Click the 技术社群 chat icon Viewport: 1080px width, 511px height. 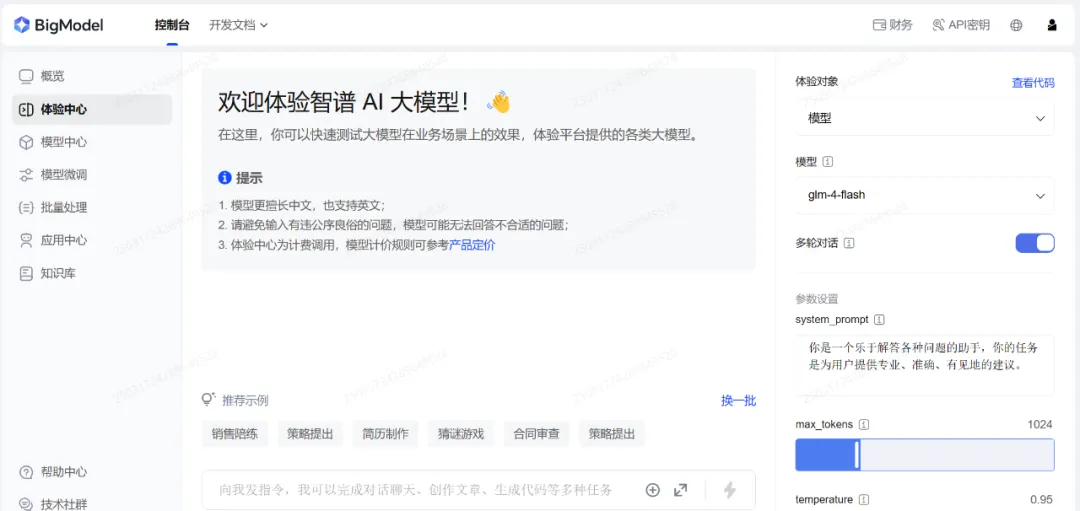point(26,504)
